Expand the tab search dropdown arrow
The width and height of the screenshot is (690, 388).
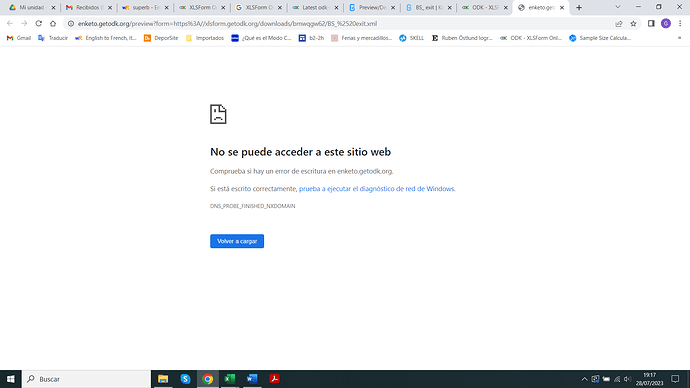[618, 7]
